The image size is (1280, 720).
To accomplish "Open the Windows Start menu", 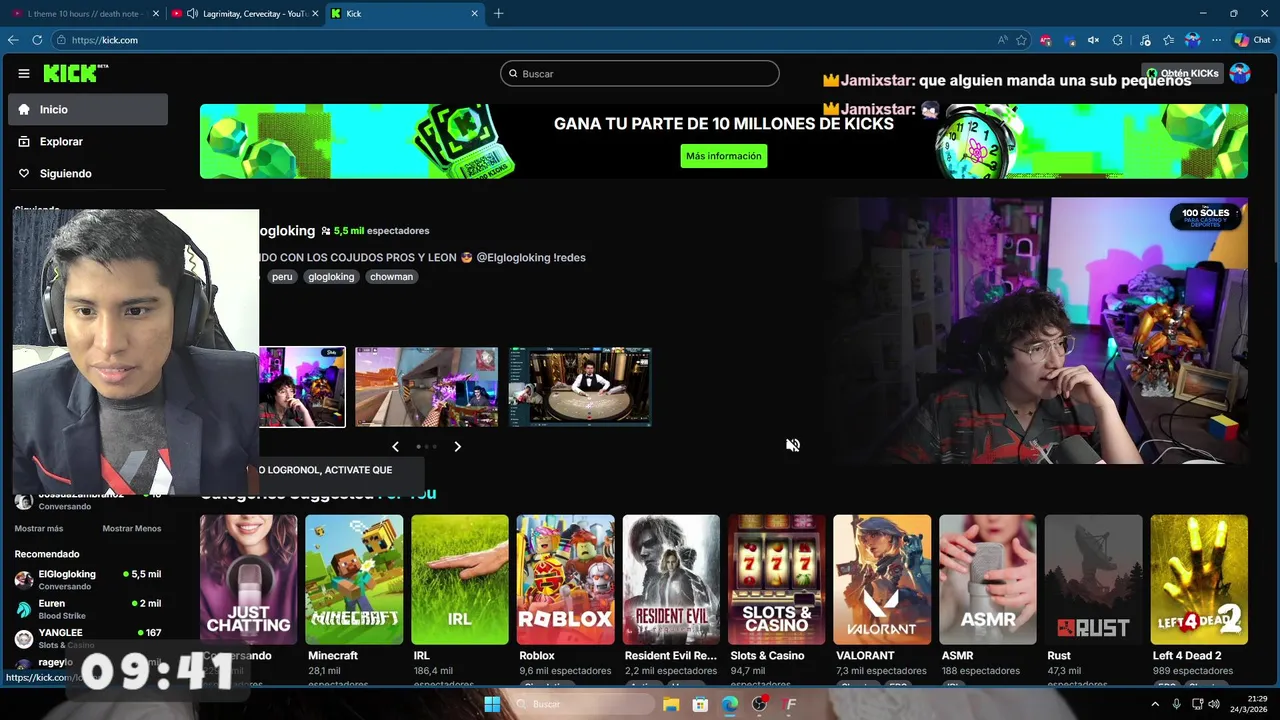I will click(x=492, y=704).
